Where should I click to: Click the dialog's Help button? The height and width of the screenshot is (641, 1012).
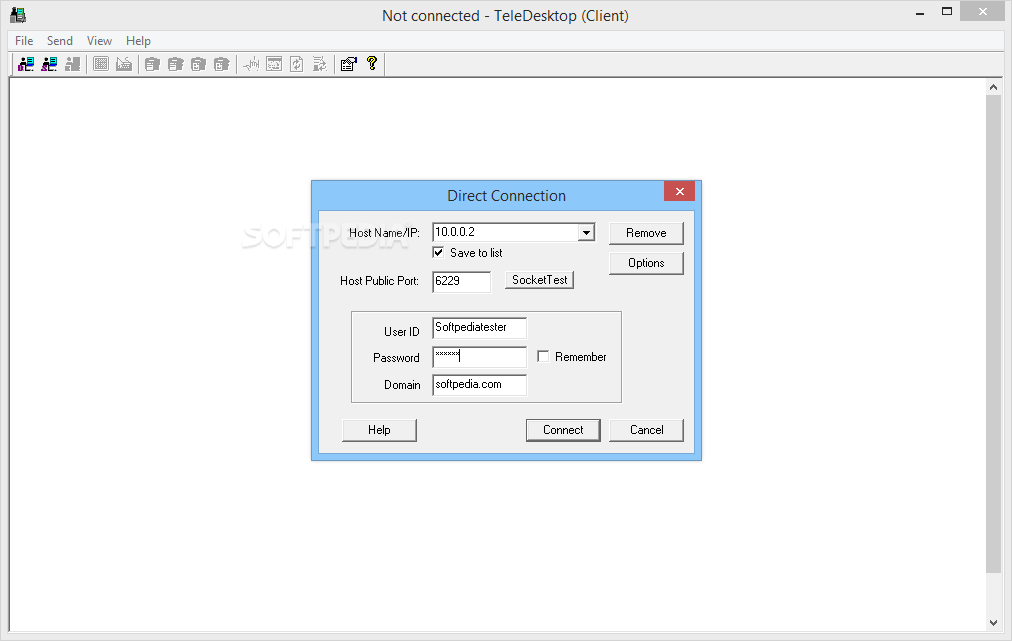379,430
